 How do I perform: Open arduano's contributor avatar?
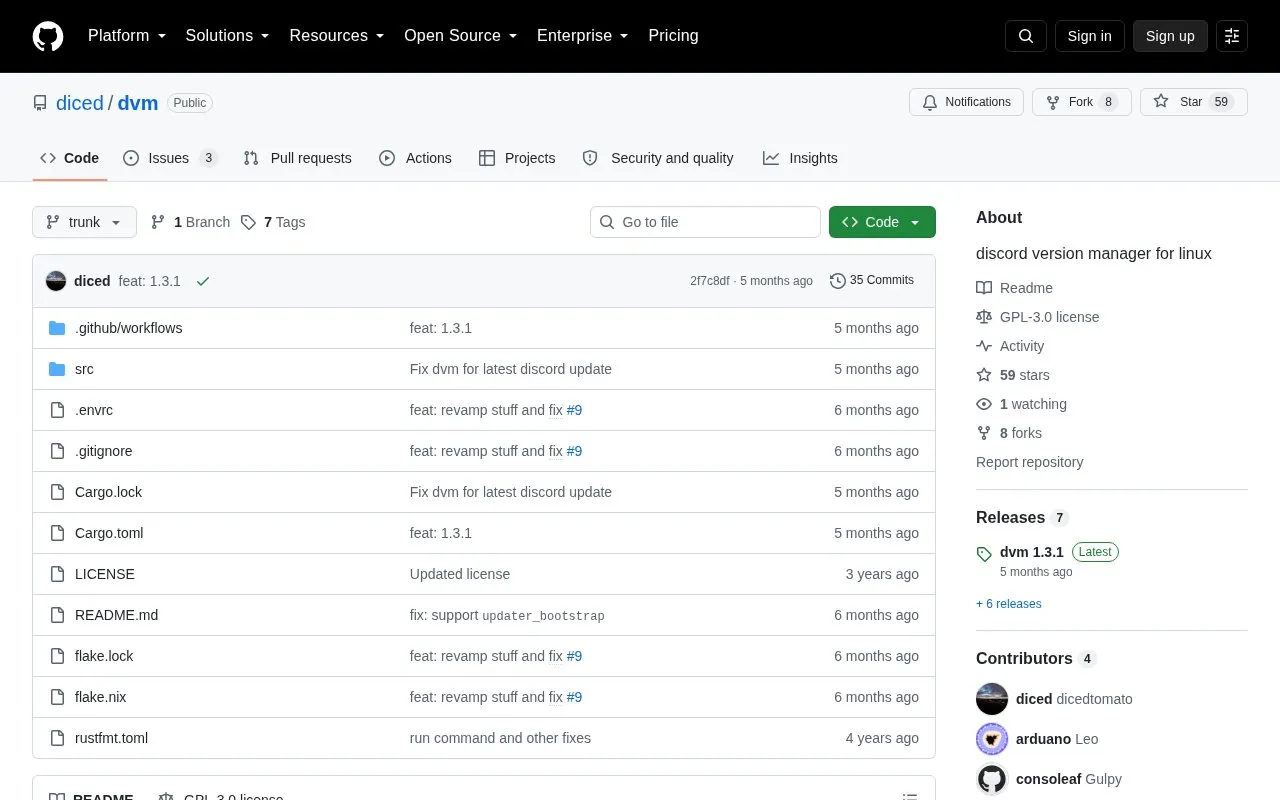pos(992,739)
